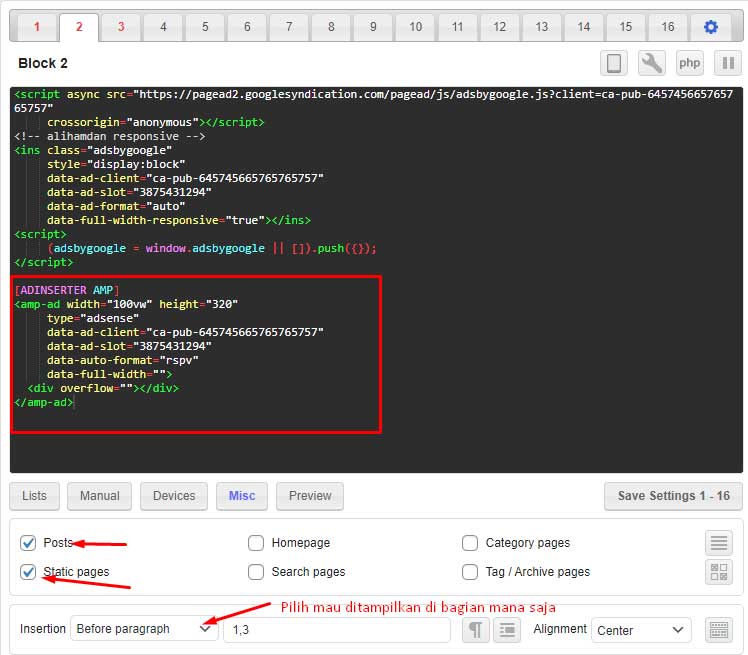Open the Lists button
This screenshot has height=655, width=748.
[34, 496]
